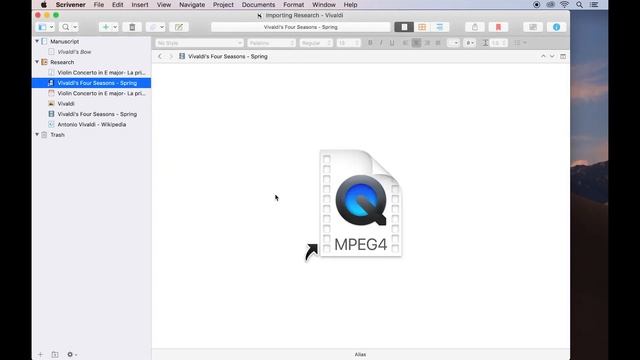Select the Trash folder in binder

point(57,135)
